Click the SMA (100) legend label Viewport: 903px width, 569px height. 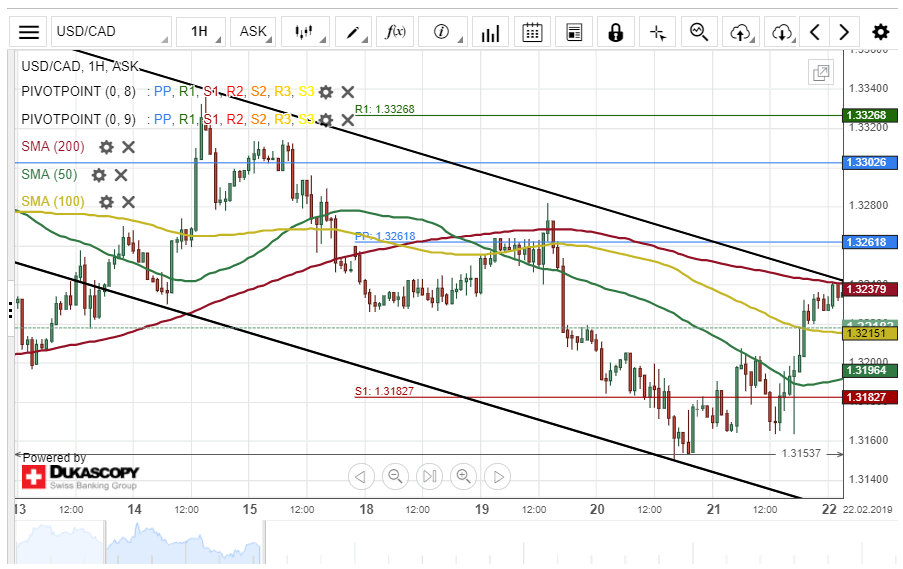pyautogui.click(x=53, y=202)
